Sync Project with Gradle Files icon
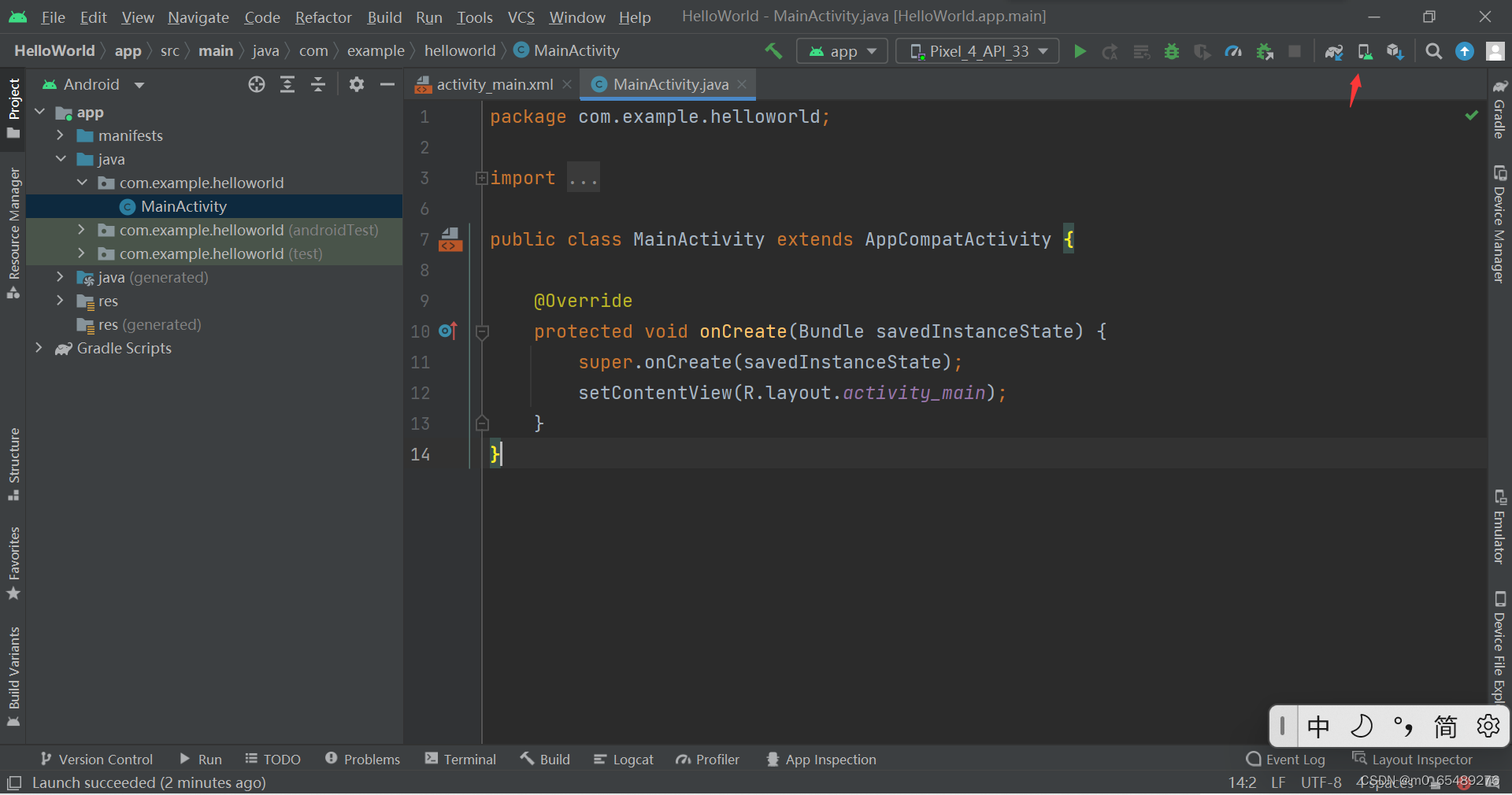Screen dimensions: 1512x795 1333,51
